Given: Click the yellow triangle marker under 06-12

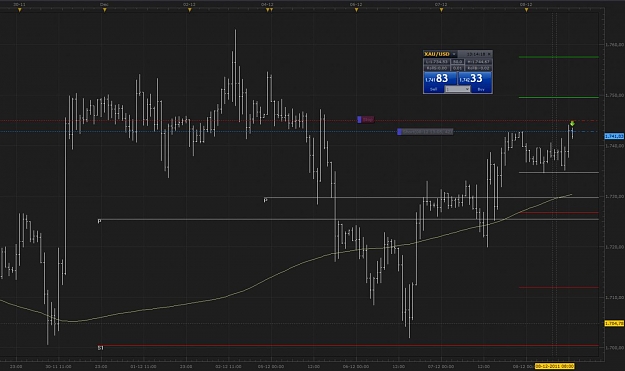Looking at the screenshot, I should [356, 10].
